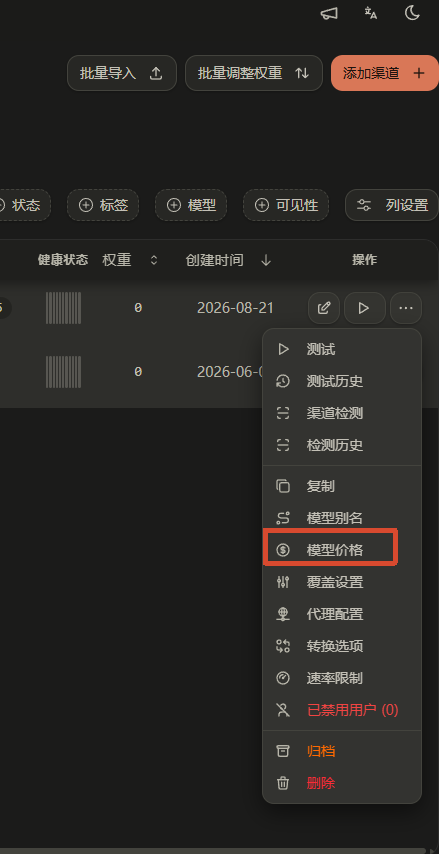Close the three-dots more actions menu
Image resolution: width=439 pixels, height=854 pixels.
[x=406, y=308]
